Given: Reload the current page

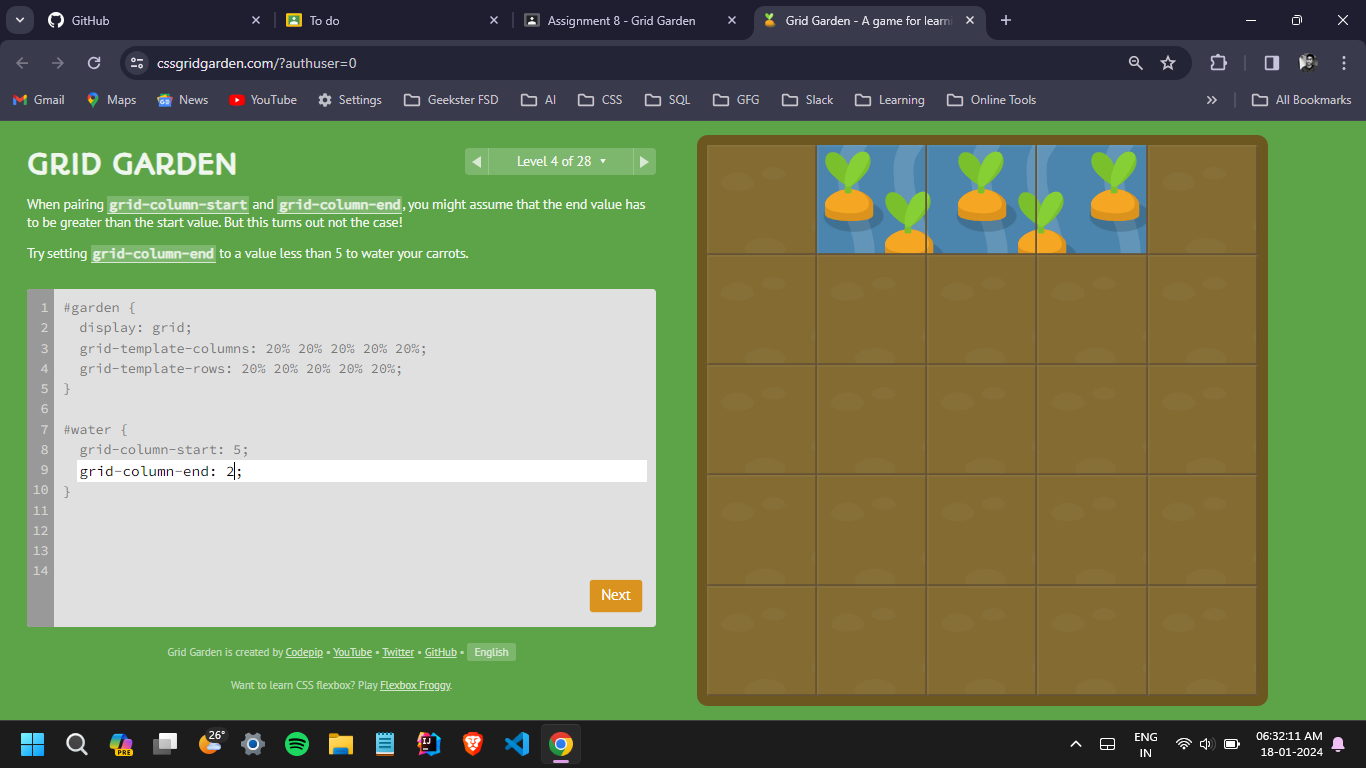Looking at the screenshot, I should click(x=94, y=63).
